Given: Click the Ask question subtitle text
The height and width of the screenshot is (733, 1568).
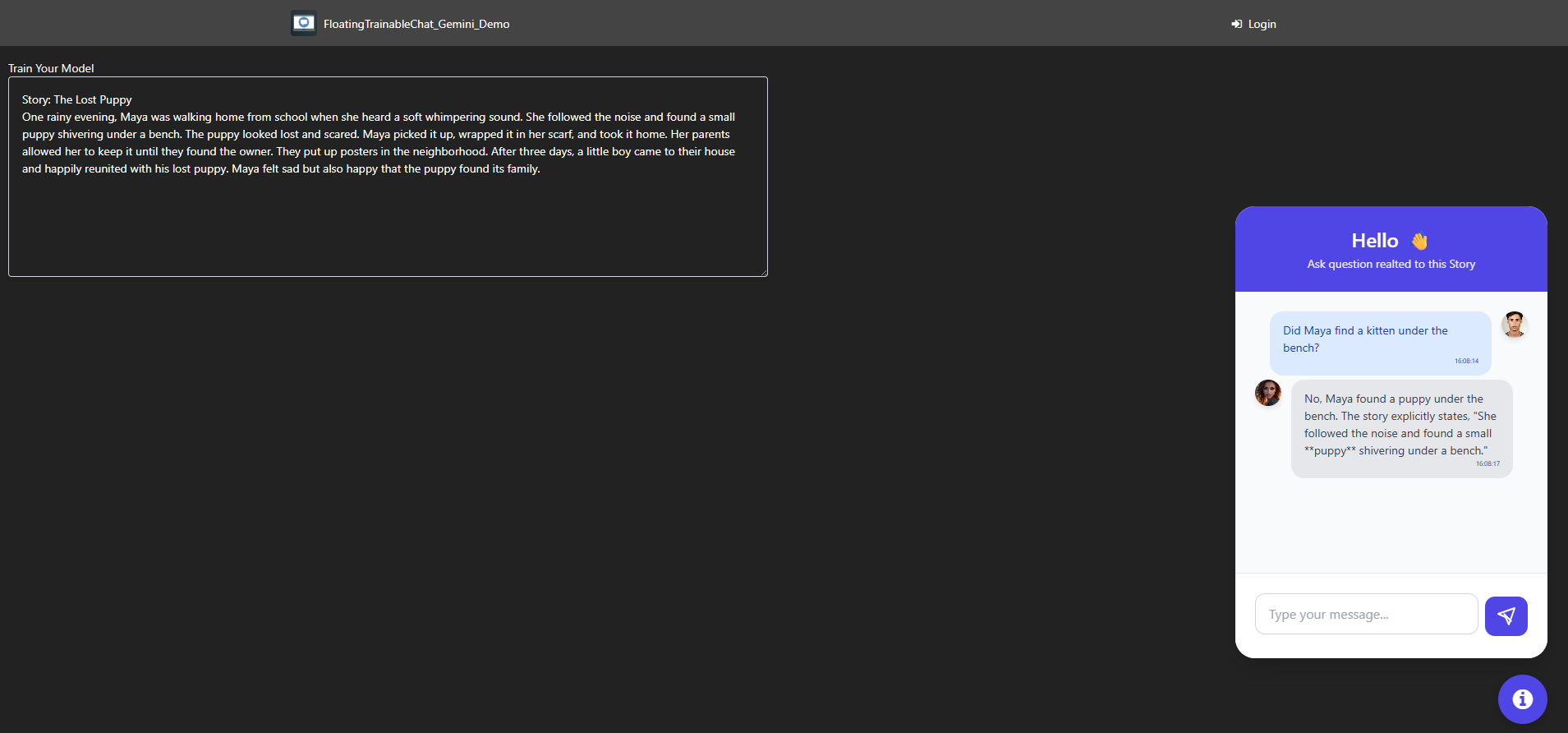Looking at the screenshot, I should coord(1391,264).
